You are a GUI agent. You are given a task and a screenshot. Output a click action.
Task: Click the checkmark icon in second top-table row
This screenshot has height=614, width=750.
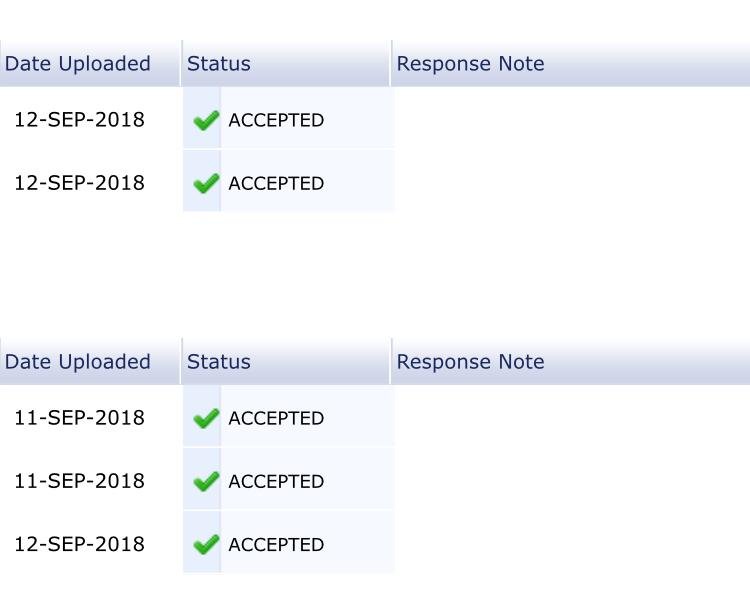click(206, 183)
